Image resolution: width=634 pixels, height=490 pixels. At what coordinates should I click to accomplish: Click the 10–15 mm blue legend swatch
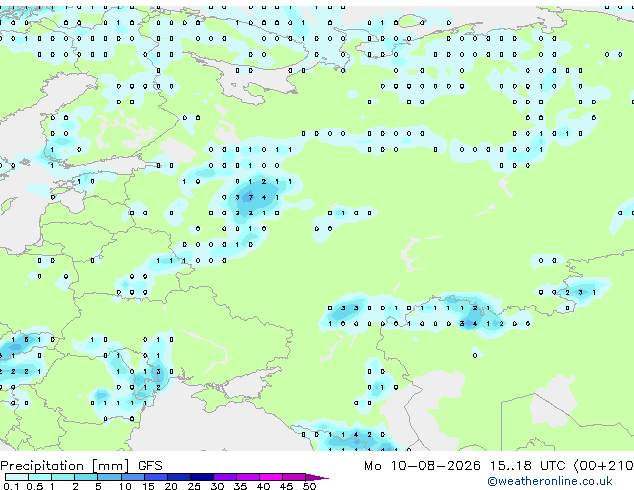coord(132,477)
